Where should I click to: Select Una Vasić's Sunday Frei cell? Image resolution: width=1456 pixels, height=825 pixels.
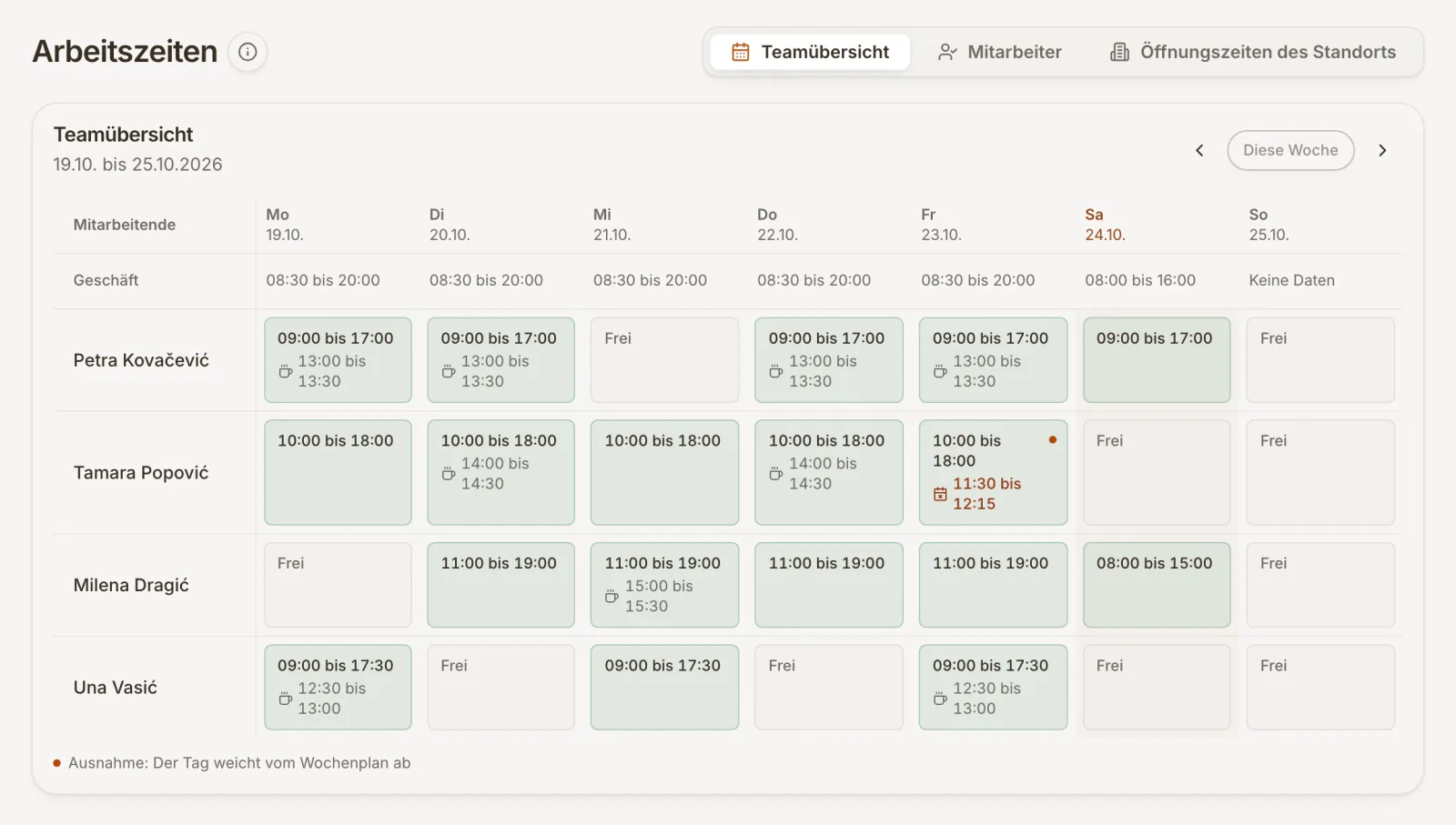coord(1320,687)
